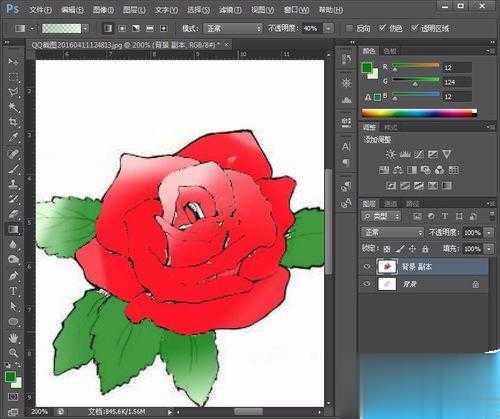
Task: Switch to the 路径 (Paths) tab
Action: 412,203
